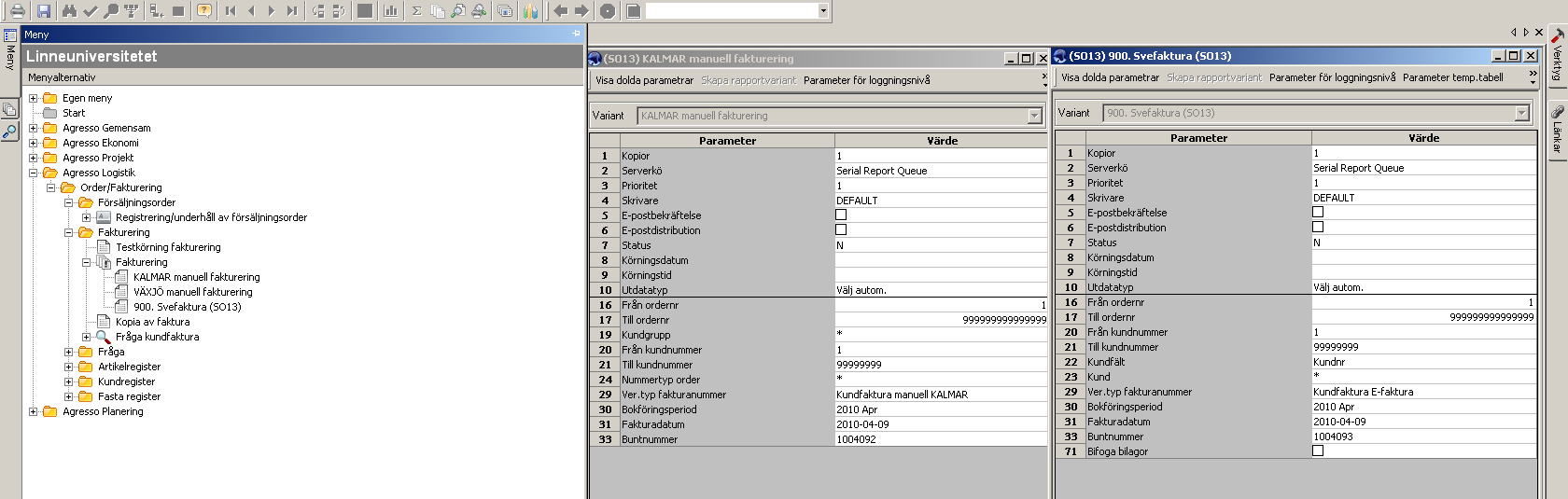Viewport: 1568px width, 499px height.
Task: Go to last record icon
Action: [292, 11]
